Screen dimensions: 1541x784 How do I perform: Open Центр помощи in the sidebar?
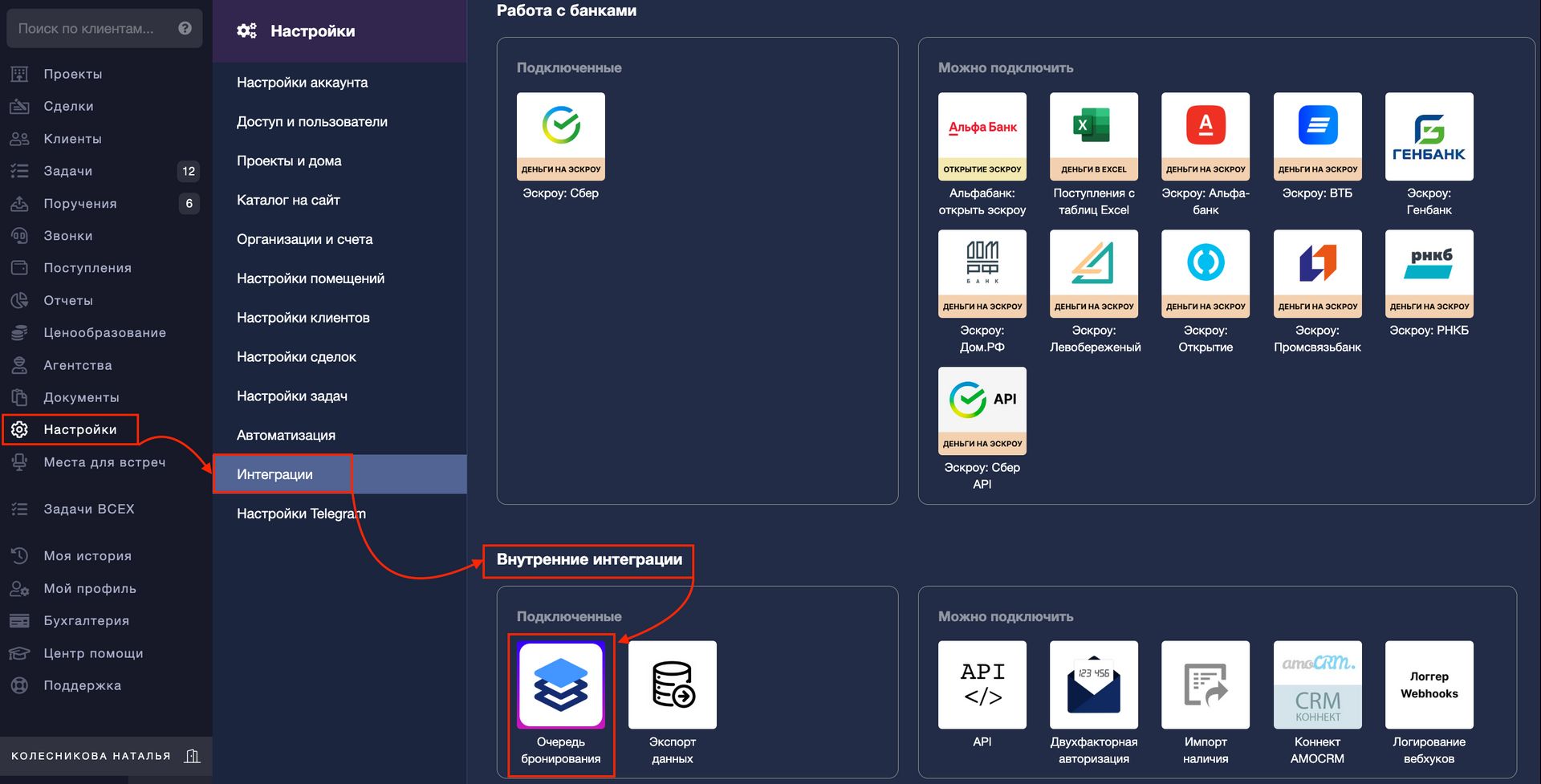tap(93, 653)
